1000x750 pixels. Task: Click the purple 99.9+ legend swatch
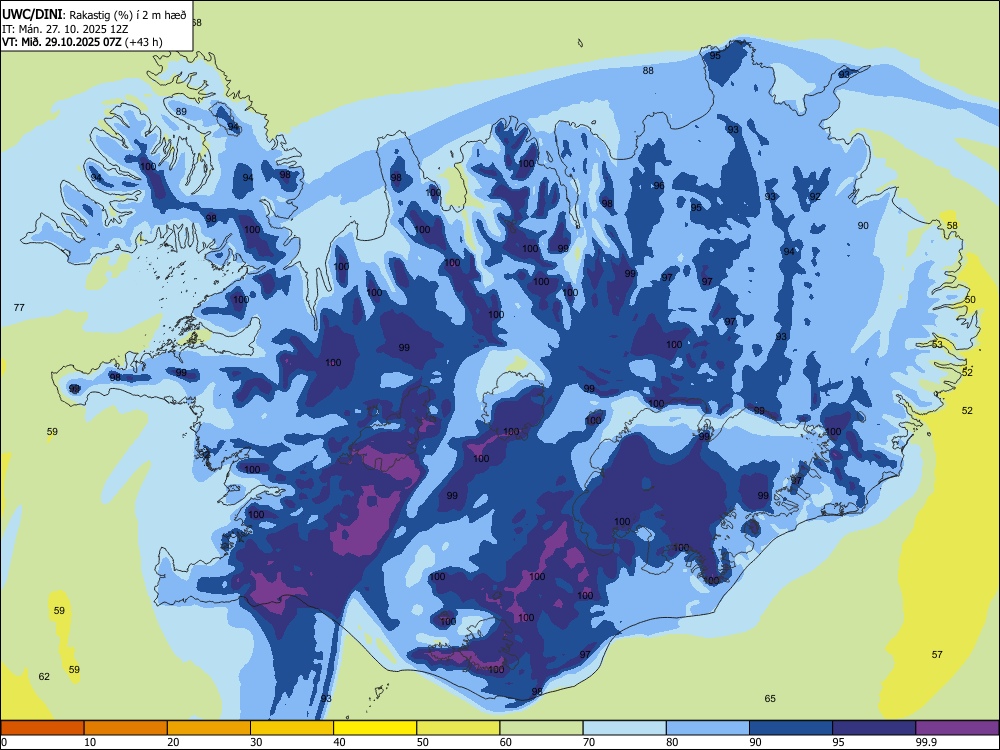click(x=957, y=728)
